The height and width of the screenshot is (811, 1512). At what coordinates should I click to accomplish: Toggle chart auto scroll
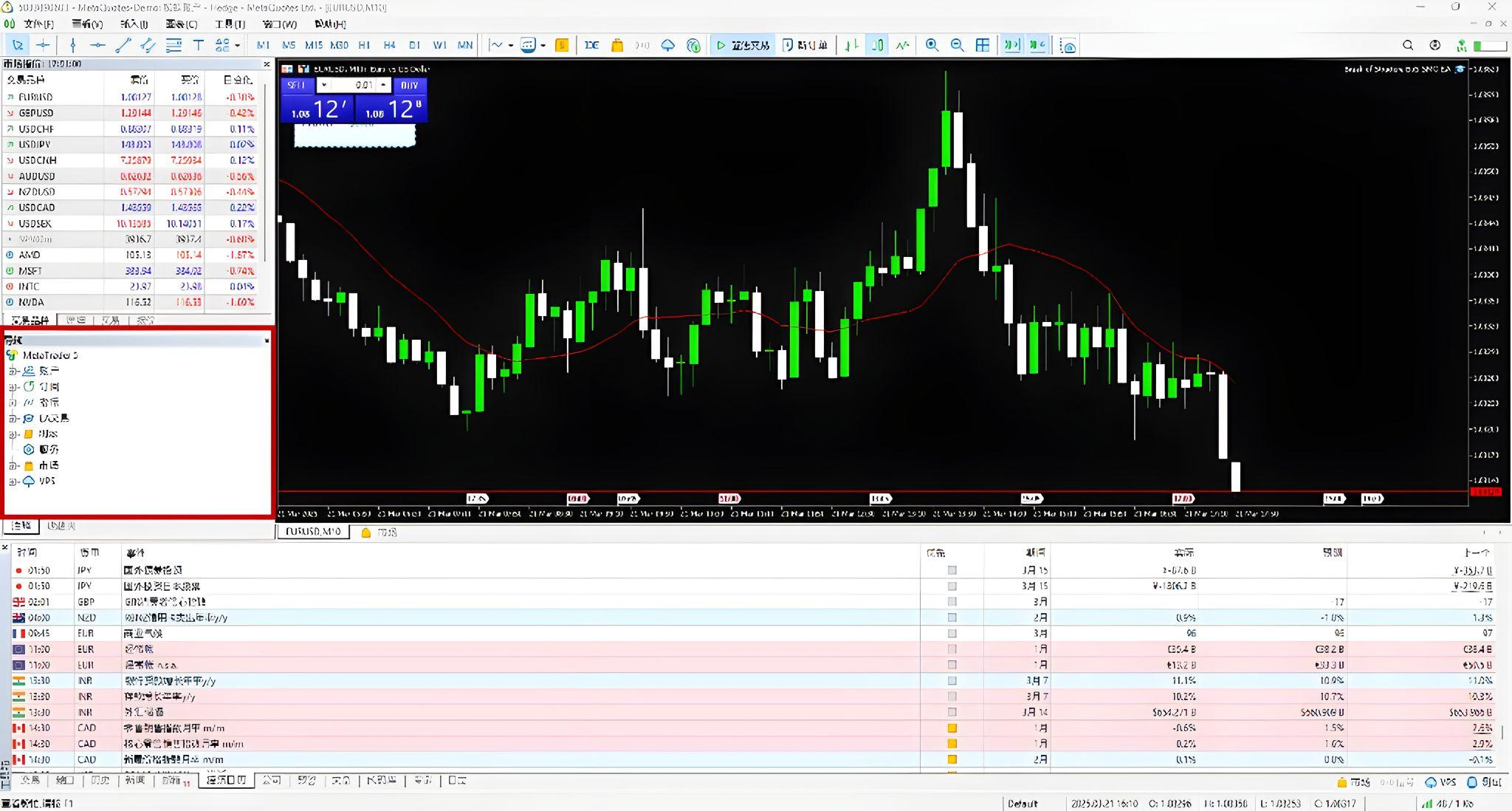[x=1012, y=45]
